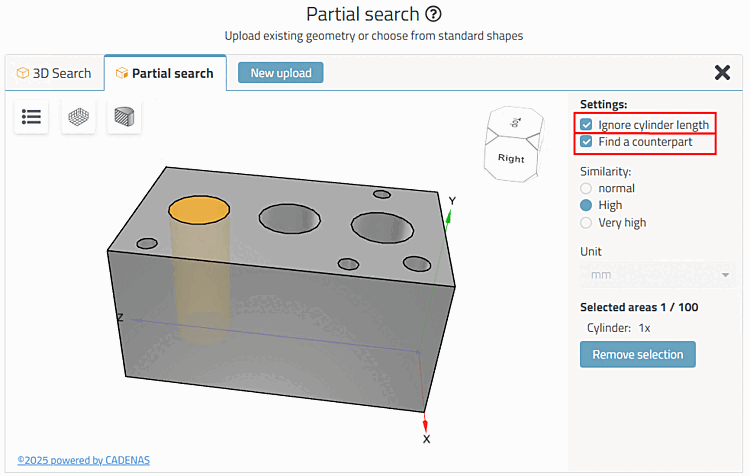750x476 pixels.
Task: Uncheck Ignore cylinder length
Action: click(x=587, y=125)
